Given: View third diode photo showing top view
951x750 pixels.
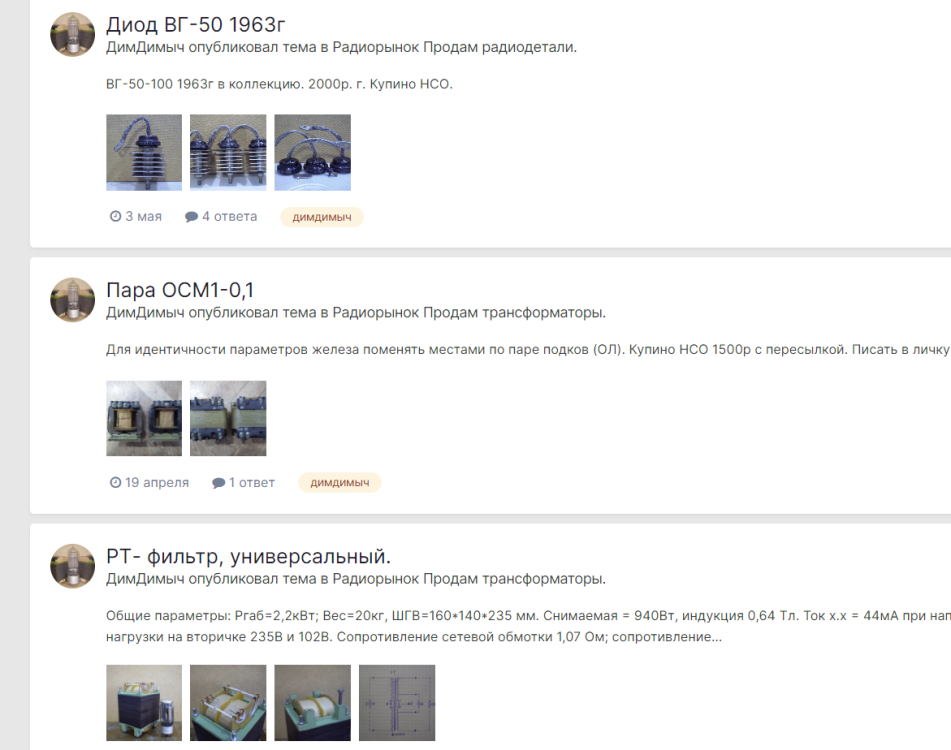Looking at the screenshot, I should pyautogui.click(x=312, y=153).
